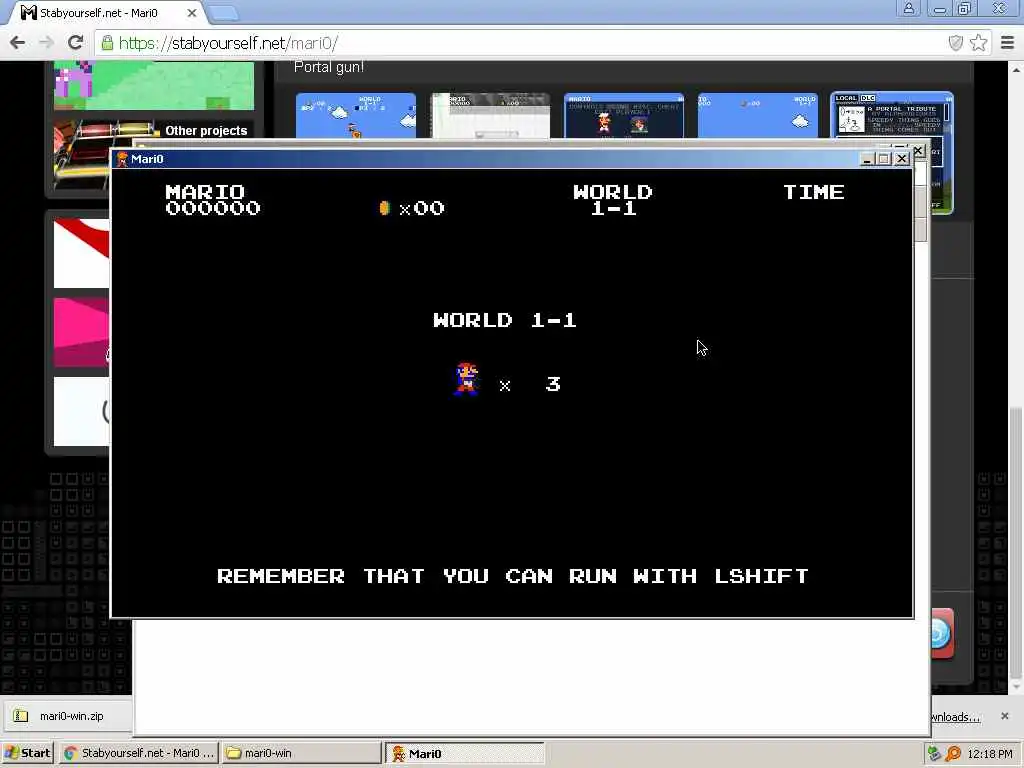Open the first blue sky Mari0 screenshot thumbnail

[x=356, y=116]
